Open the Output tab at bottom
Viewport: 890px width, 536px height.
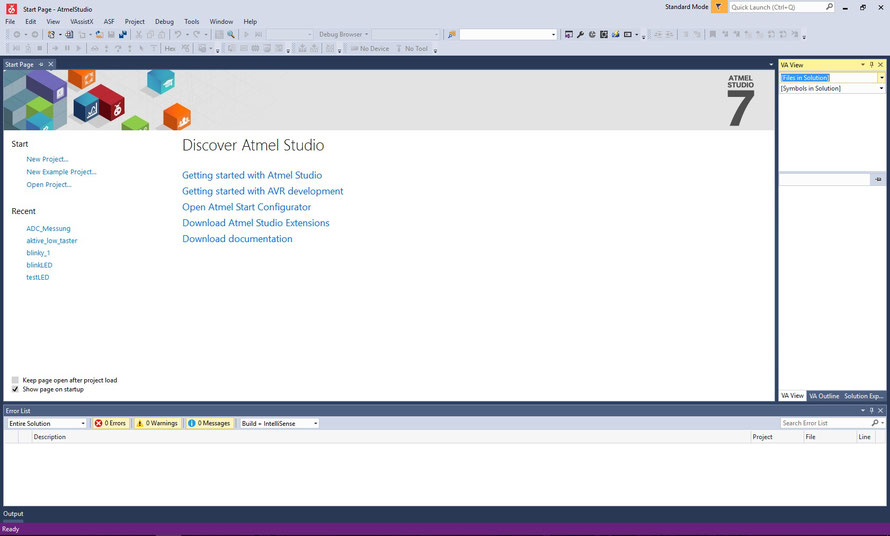14,513
